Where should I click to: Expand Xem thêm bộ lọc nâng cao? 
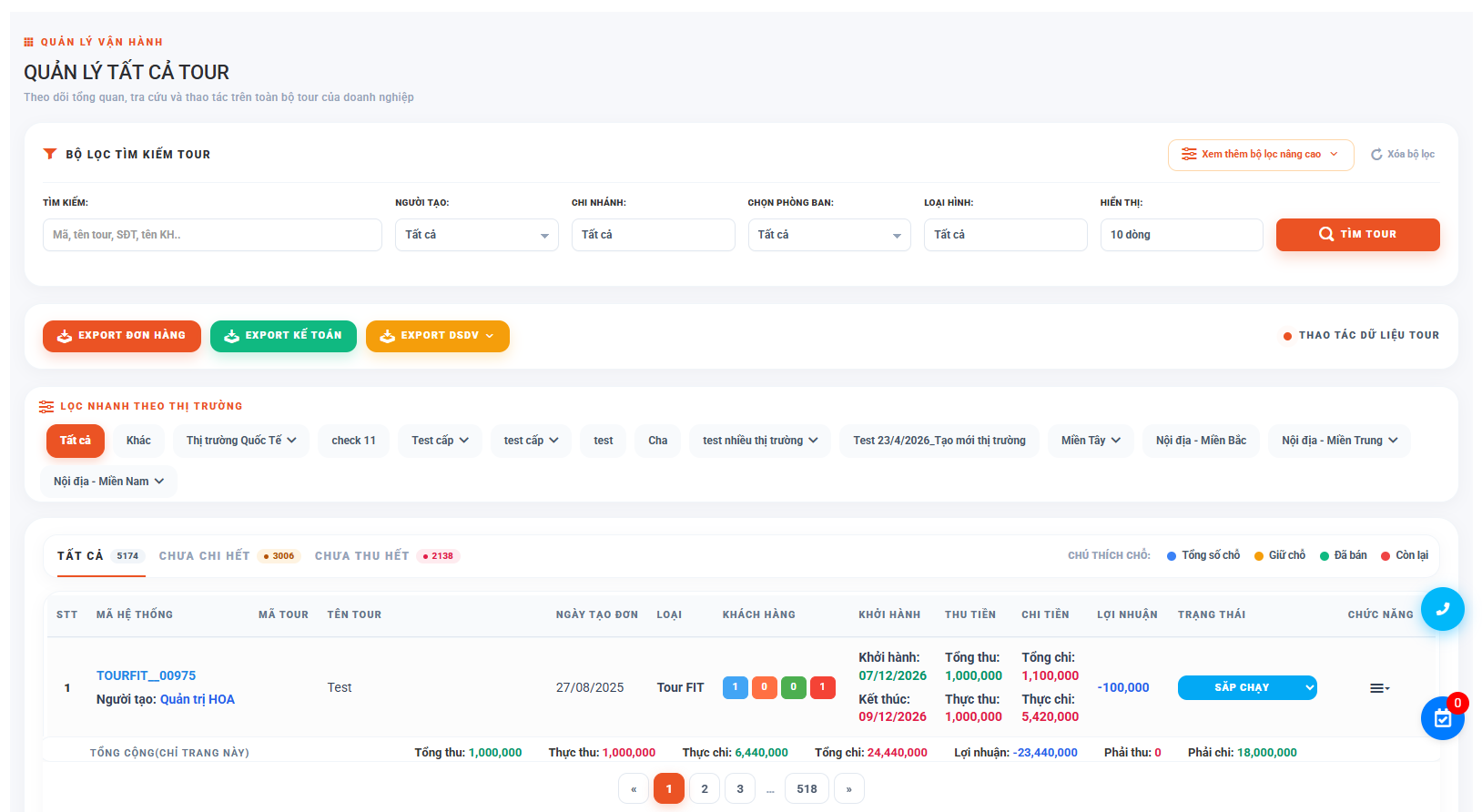tap(1261, 155)
